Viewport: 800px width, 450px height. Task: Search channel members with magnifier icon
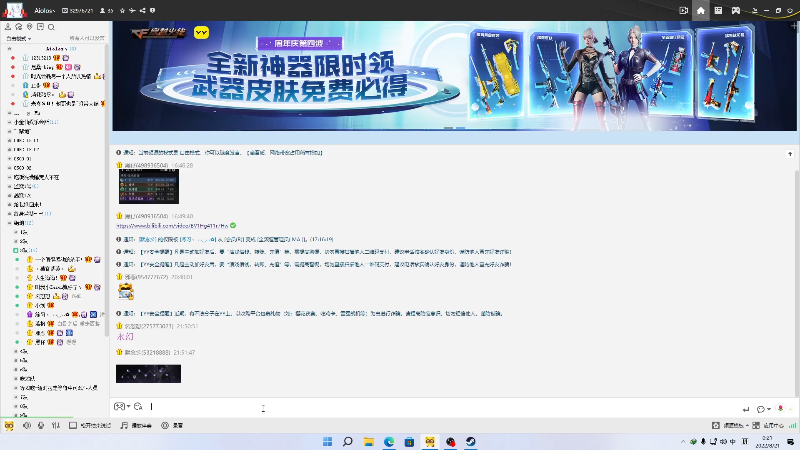pyautogui.click(x=51, y=27)
